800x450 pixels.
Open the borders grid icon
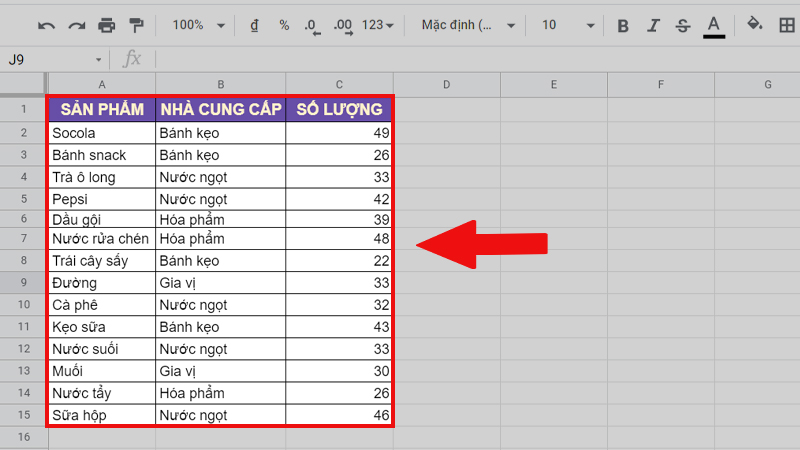785,25
